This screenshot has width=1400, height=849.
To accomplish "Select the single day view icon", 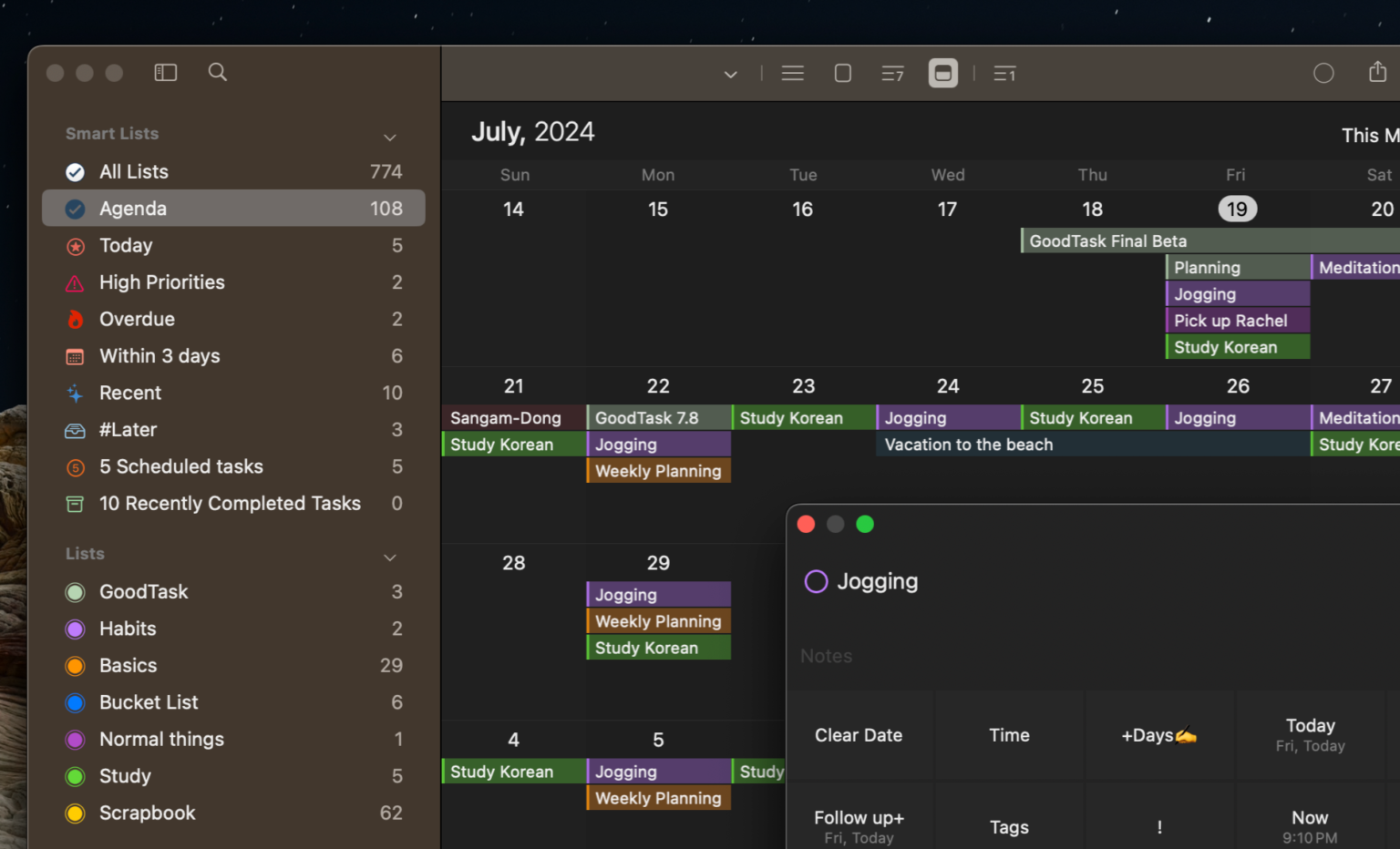I will point(1004,73).
